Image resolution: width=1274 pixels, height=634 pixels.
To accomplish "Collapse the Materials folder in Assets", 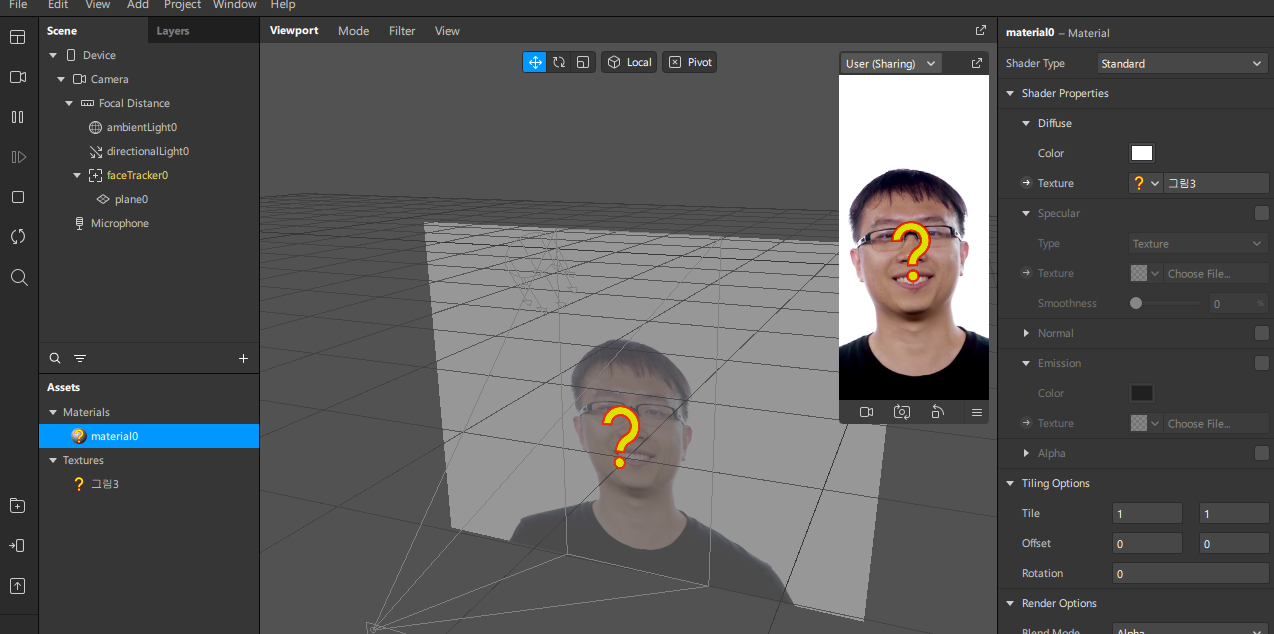I will pos(53,412).
